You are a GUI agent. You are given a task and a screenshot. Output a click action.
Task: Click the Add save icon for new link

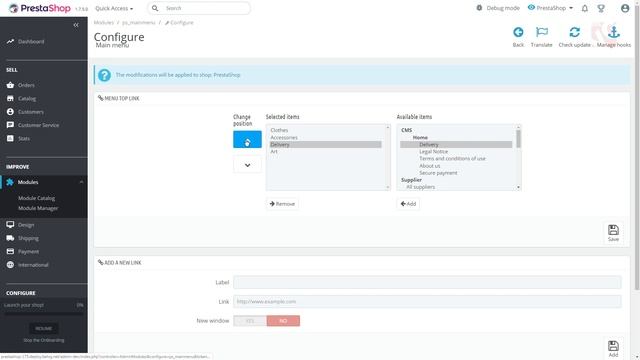pos(613,349)
